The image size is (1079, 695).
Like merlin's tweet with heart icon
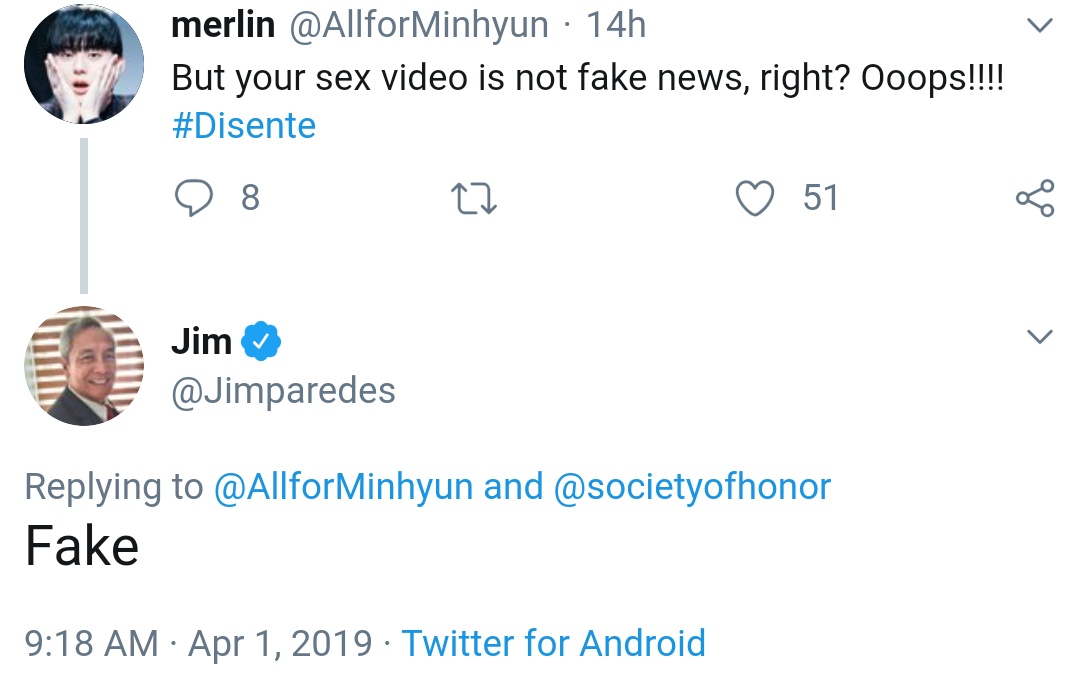755,198
